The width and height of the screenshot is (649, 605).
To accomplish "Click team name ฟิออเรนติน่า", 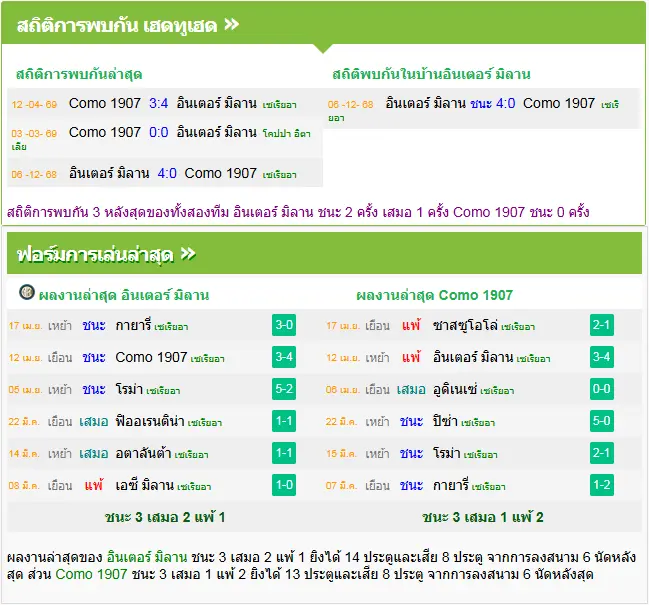I will tap(150, 421).
